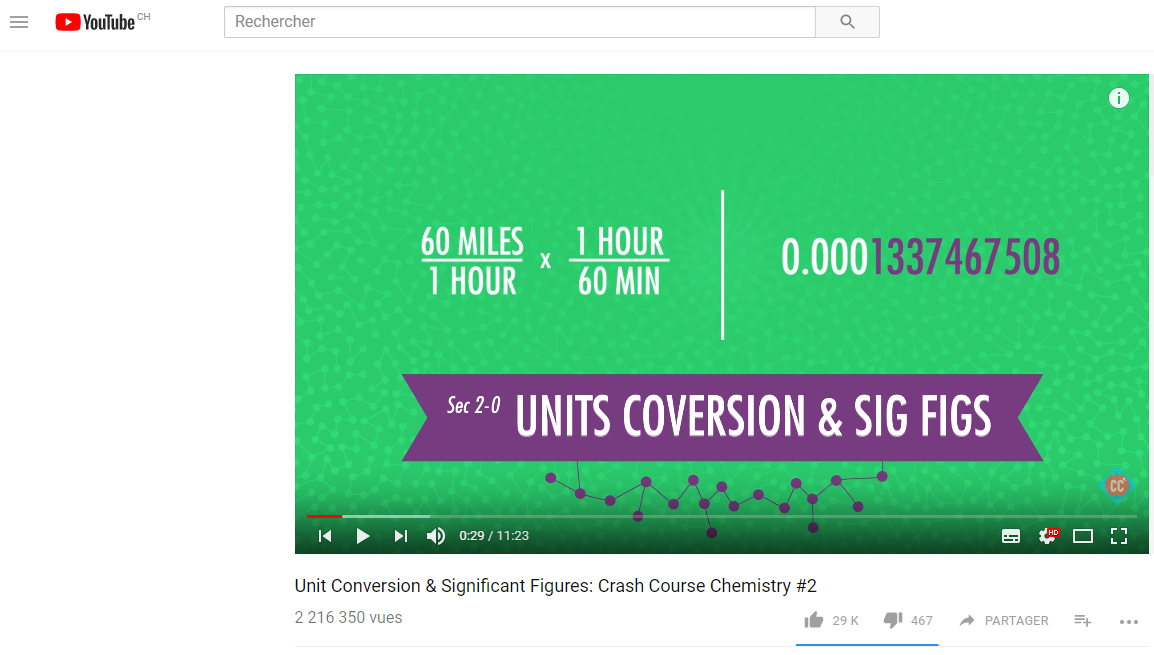Skip to the previous video
Image resolution: width=1154 pixels, height=655 pixels.
[325, 536]
